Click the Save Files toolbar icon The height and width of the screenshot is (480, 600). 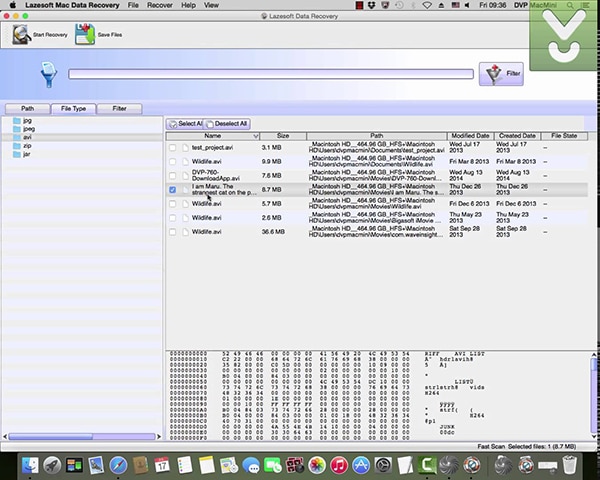(85, 34)
